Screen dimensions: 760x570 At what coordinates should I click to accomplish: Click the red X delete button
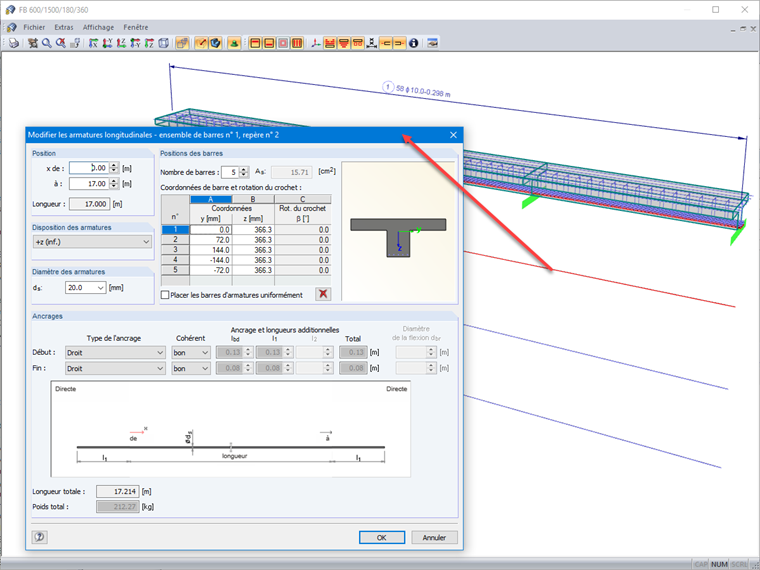[323, 294]
